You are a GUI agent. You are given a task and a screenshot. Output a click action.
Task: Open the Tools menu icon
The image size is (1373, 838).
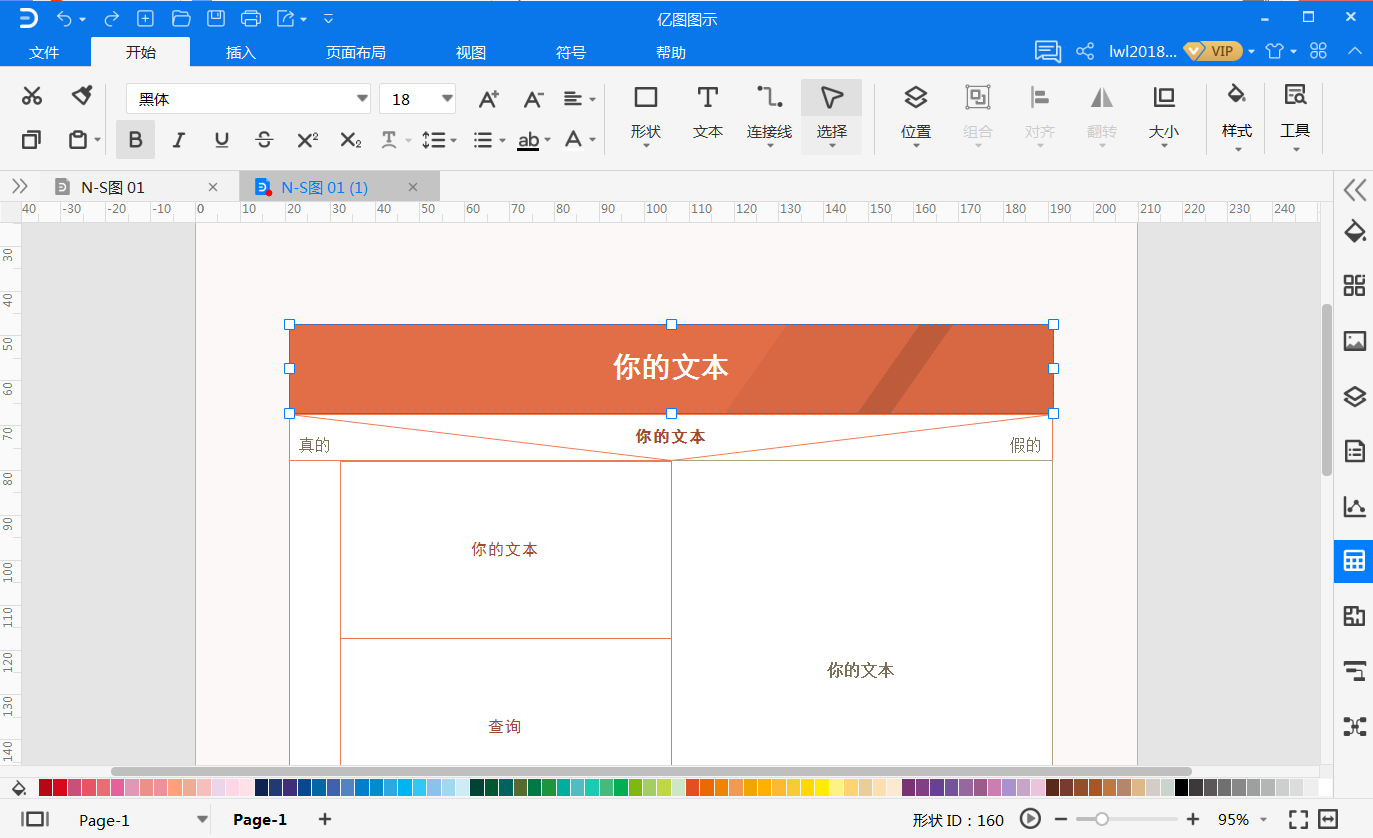point(1295,115)
